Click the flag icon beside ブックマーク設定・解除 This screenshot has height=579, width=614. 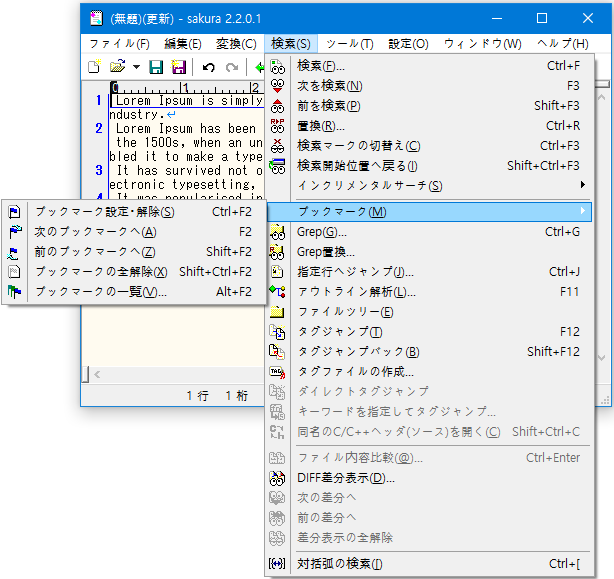click(14, 212)
